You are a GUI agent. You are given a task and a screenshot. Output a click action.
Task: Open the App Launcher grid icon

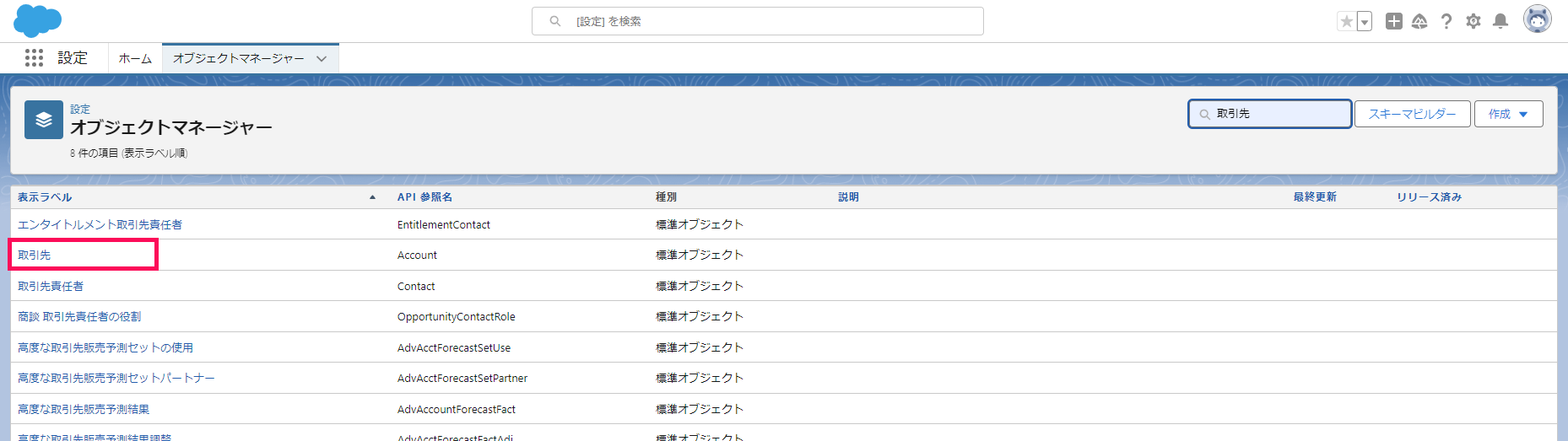34,57
